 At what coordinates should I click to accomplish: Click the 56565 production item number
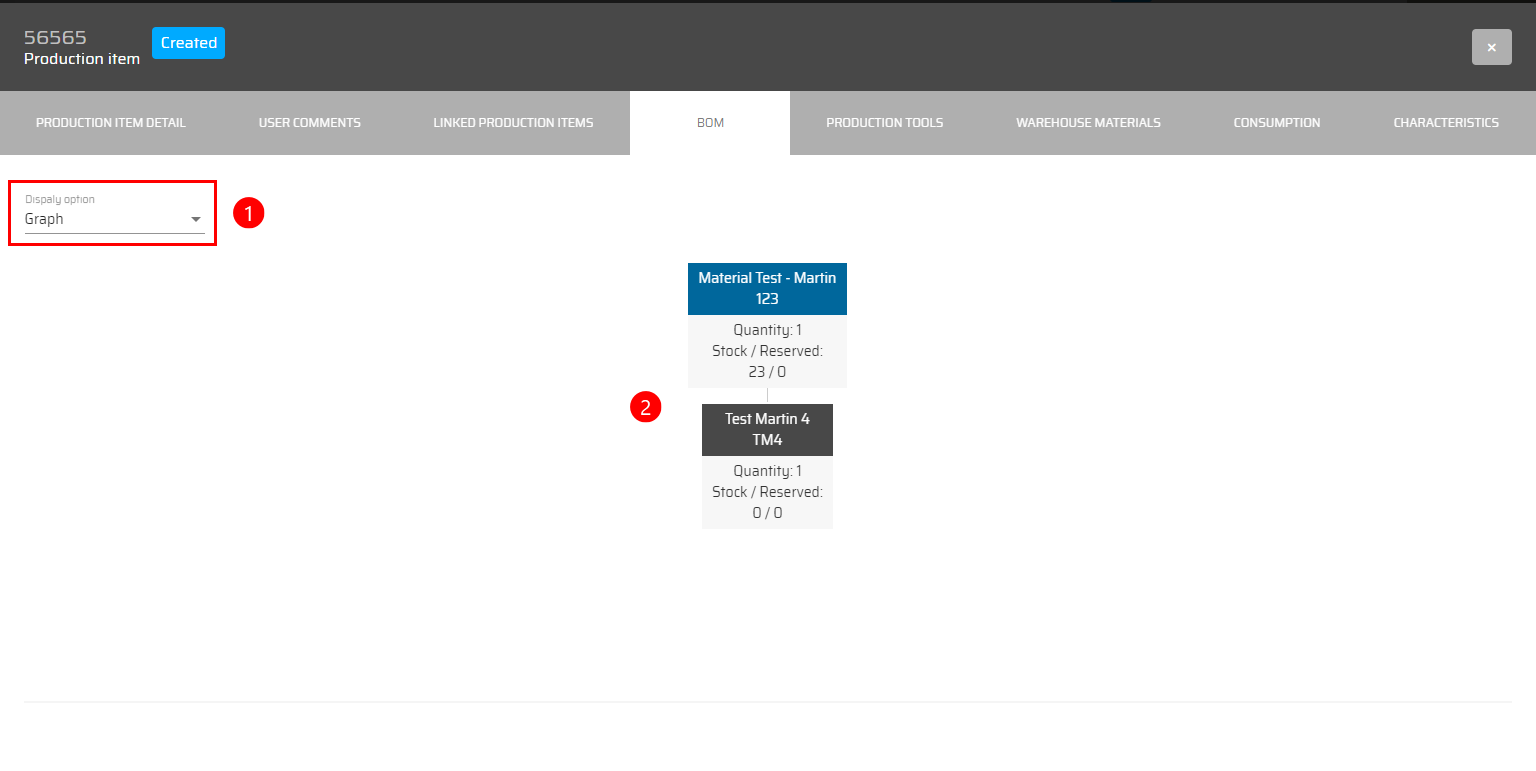coord(55,38)
